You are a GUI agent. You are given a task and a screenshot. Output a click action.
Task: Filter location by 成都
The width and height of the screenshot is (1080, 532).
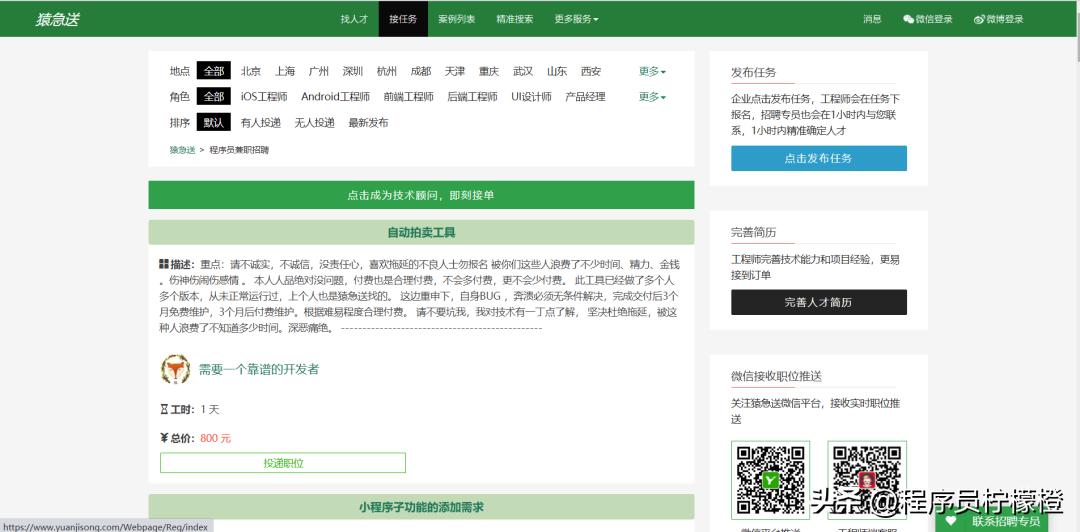click(x=421, y=71)
